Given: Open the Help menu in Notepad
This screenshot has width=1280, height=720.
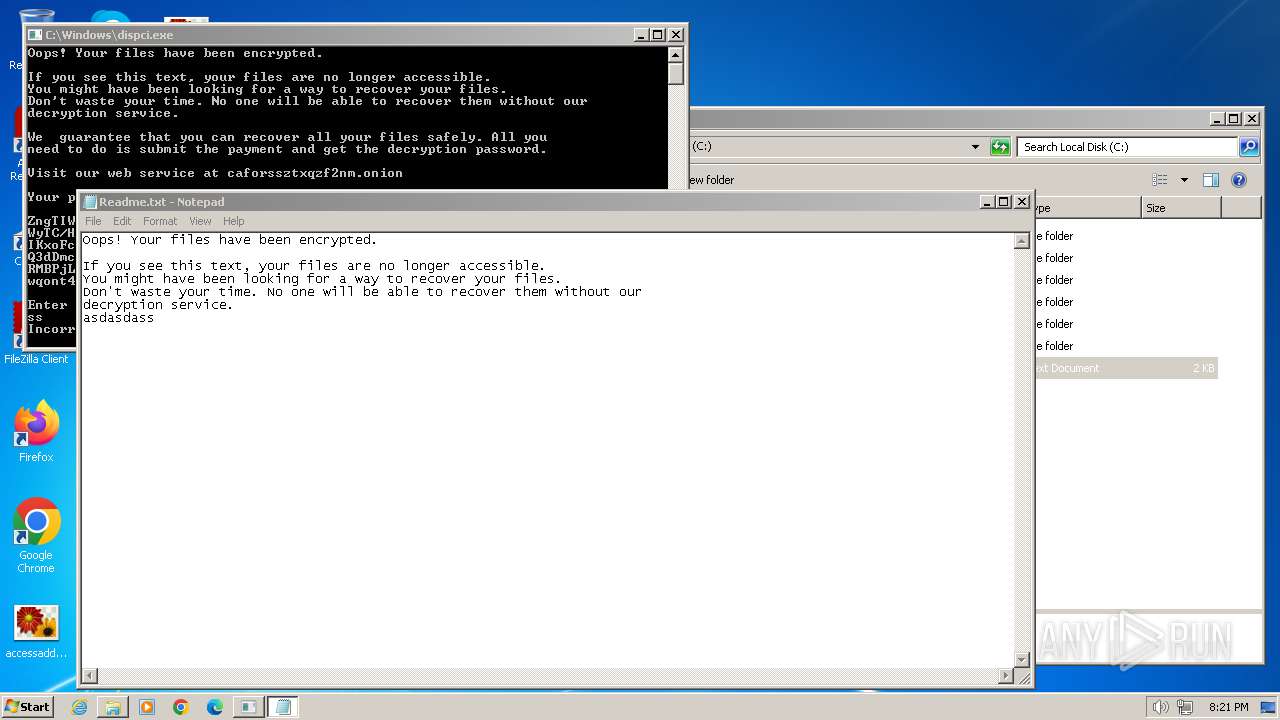Looking at the screenshot, I should pos(233,221).
